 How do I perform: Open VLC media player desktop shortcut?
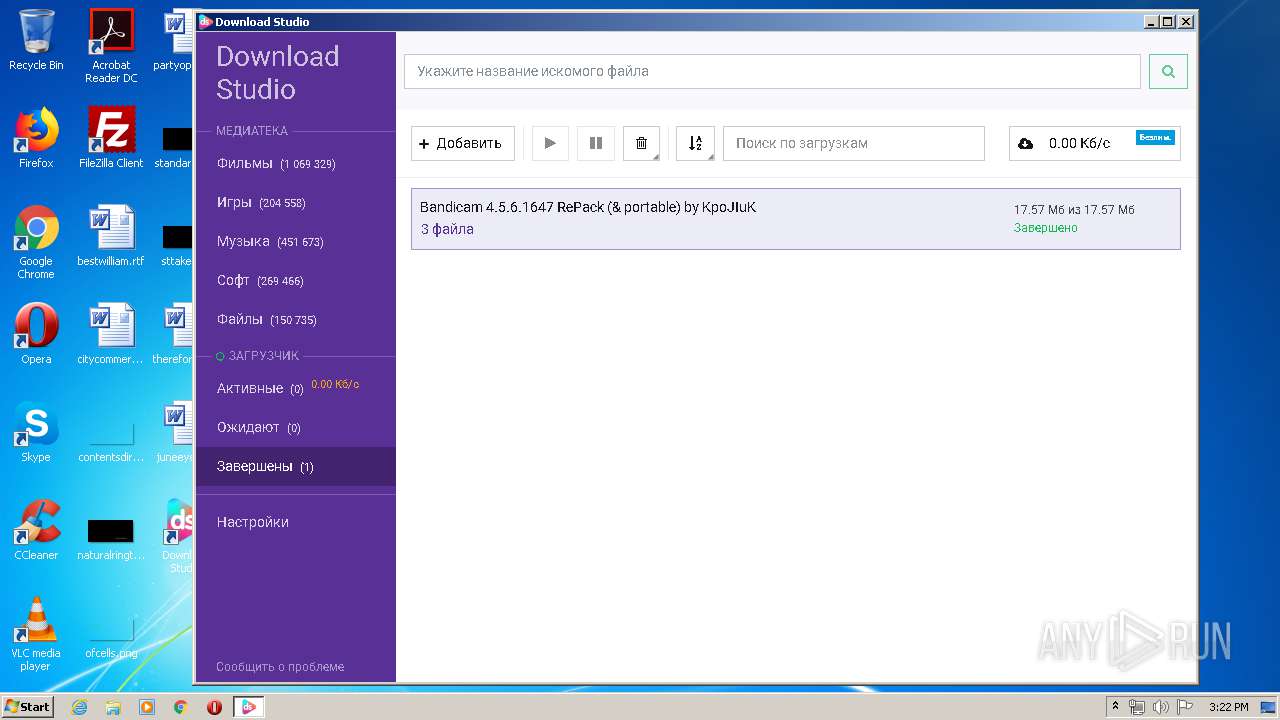point(36,634)
